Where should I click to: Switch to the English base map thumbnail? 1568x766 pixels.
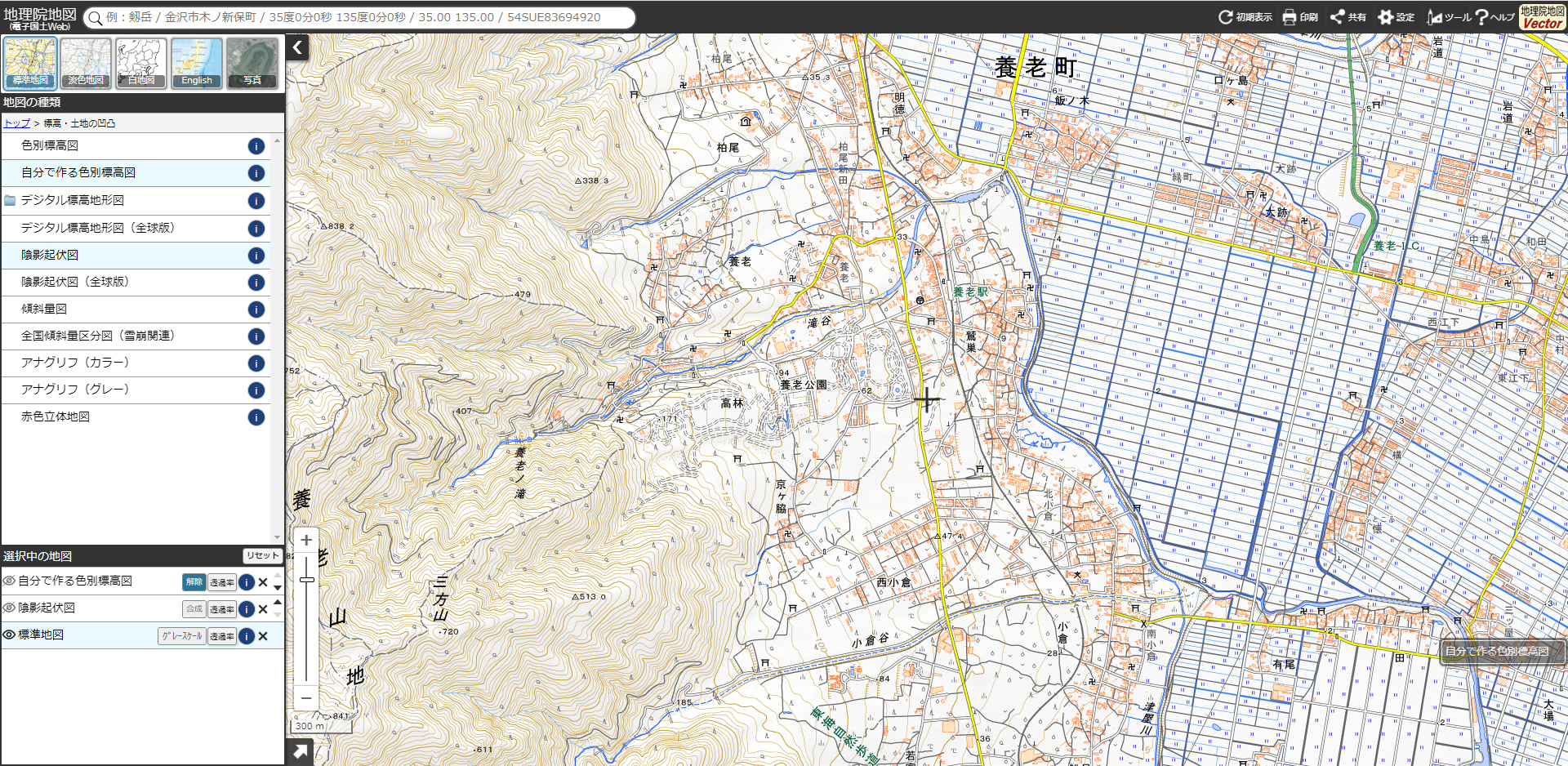[197, 63]
